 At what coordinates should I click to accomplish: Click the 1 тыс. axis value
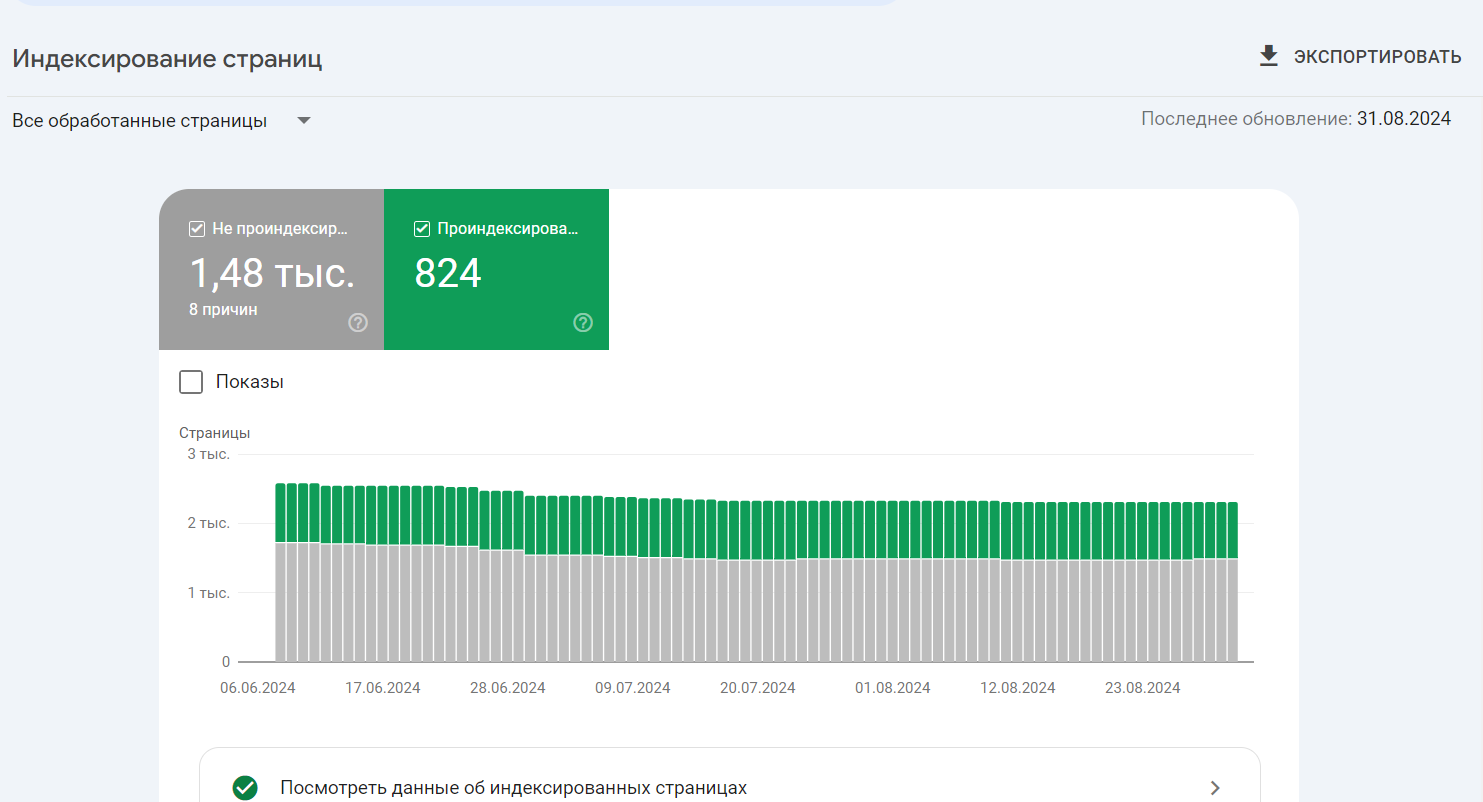208,593
